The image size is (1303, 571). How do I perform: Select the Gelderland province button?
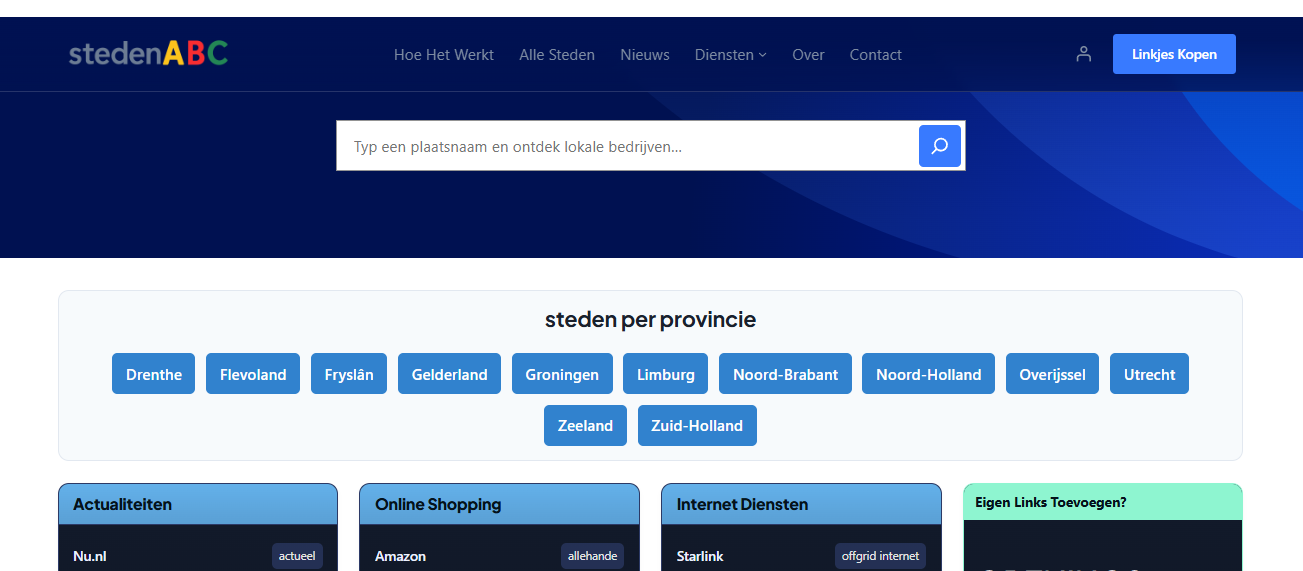coord(449,374)
